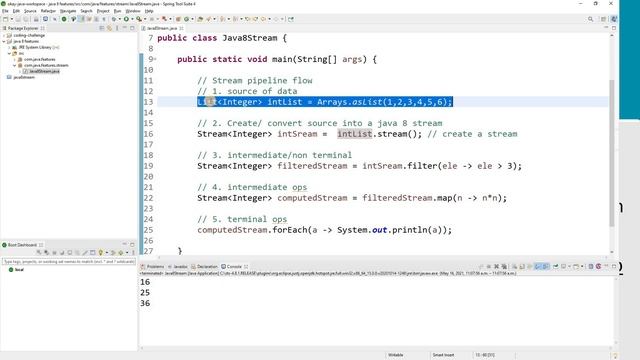Click the Boot Dashboard start/restart icon
640x360 pixels.
coord(39,253)
